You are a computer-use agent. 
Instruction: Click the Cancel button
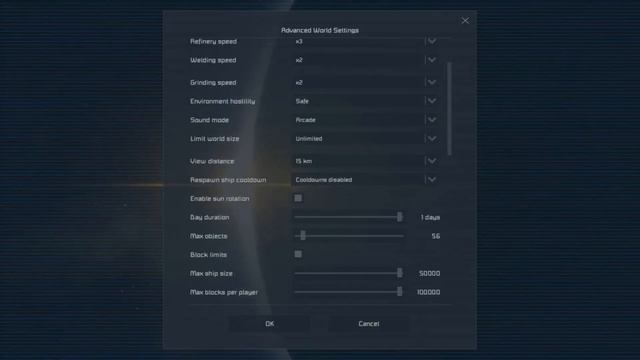click(x=369, y=324)
